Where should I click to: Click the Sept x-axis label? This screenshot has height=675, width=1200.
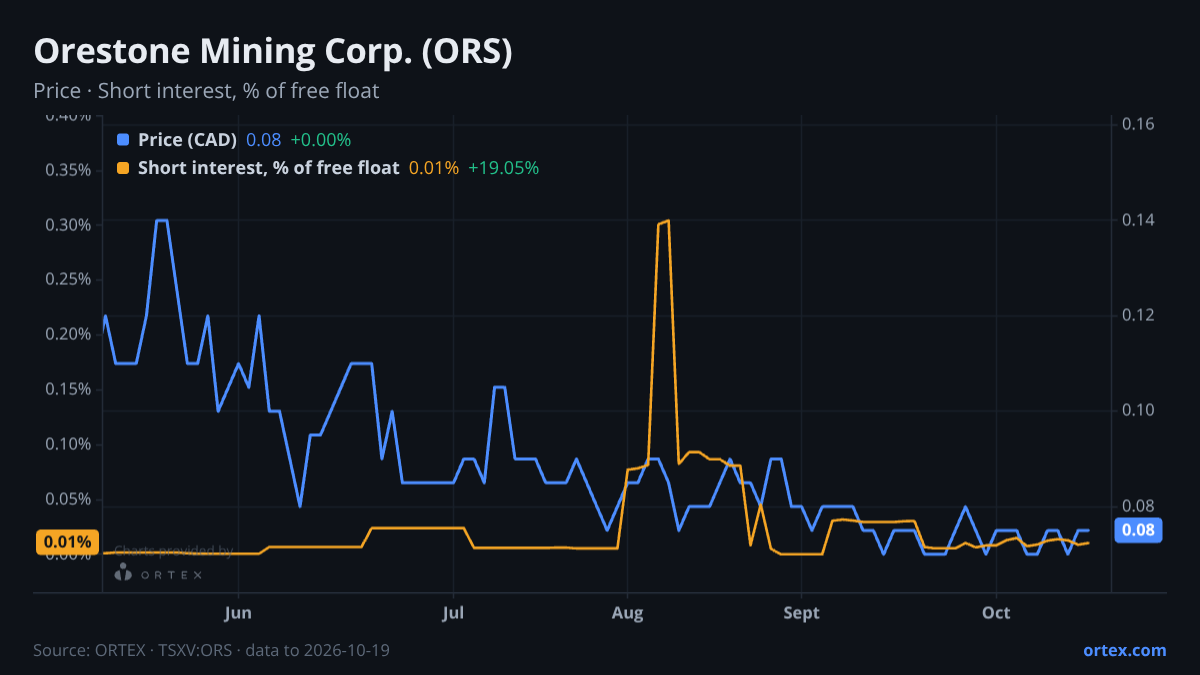click(801, 613)
